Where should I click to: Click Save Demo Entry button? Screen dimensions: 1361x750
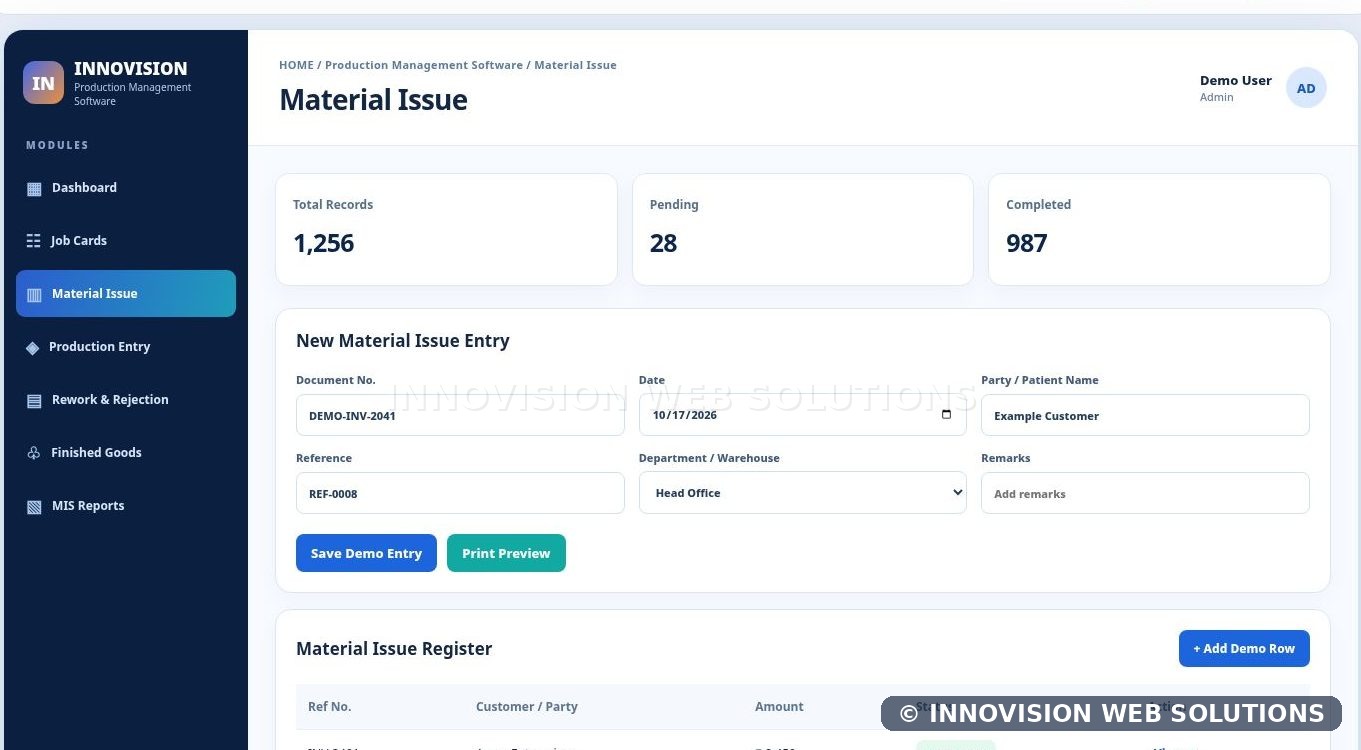tap(366, 553)
